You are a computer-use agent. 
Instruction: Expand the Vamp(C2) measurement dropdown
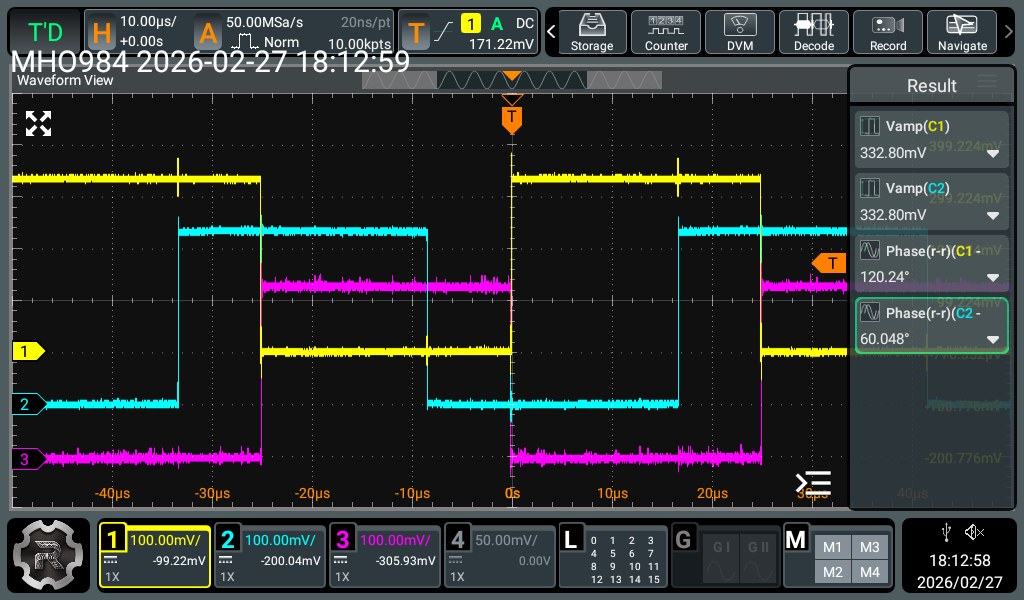(993, 215)
